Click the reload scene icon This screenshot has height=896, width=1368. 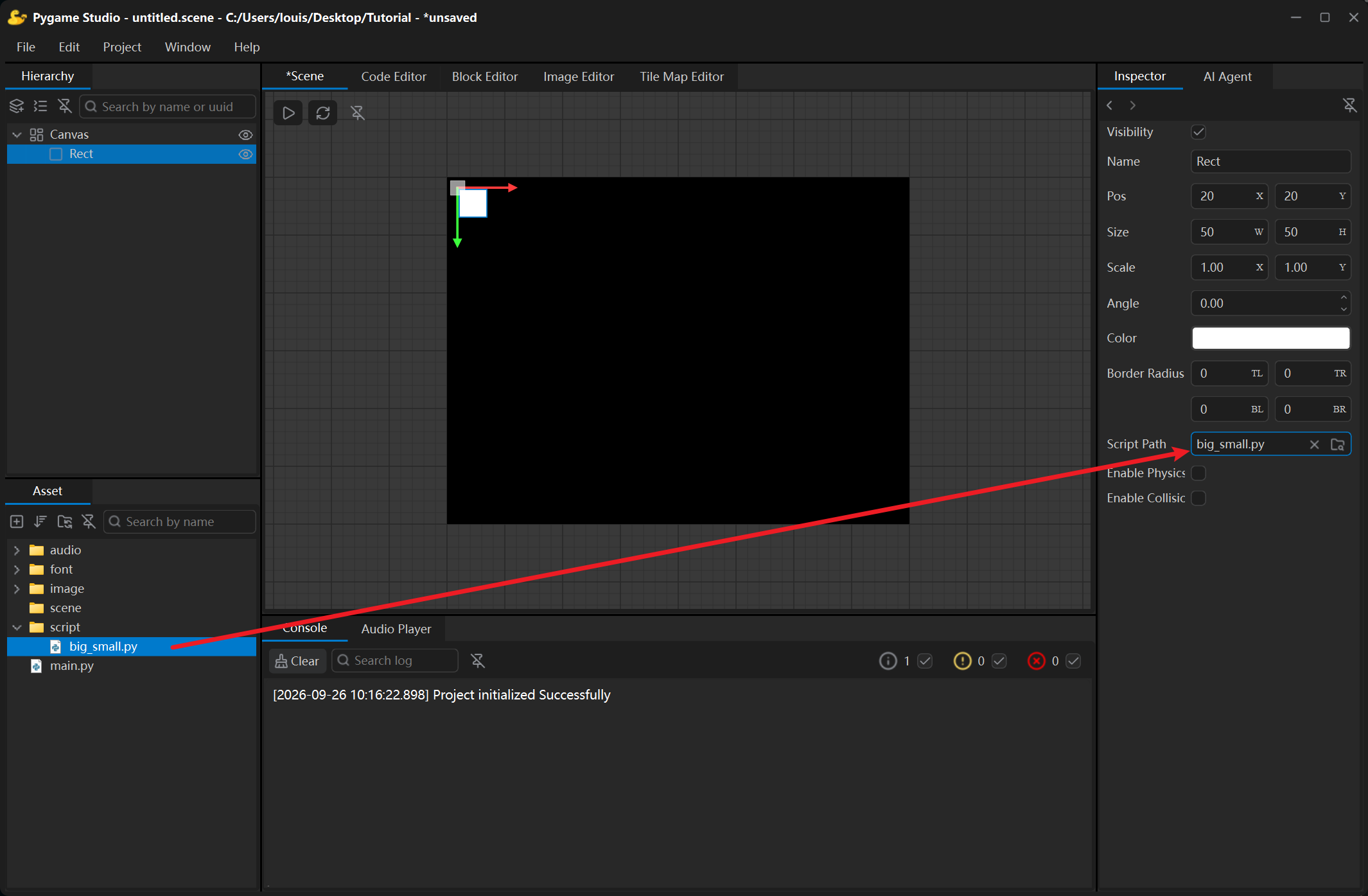[323, 113]
